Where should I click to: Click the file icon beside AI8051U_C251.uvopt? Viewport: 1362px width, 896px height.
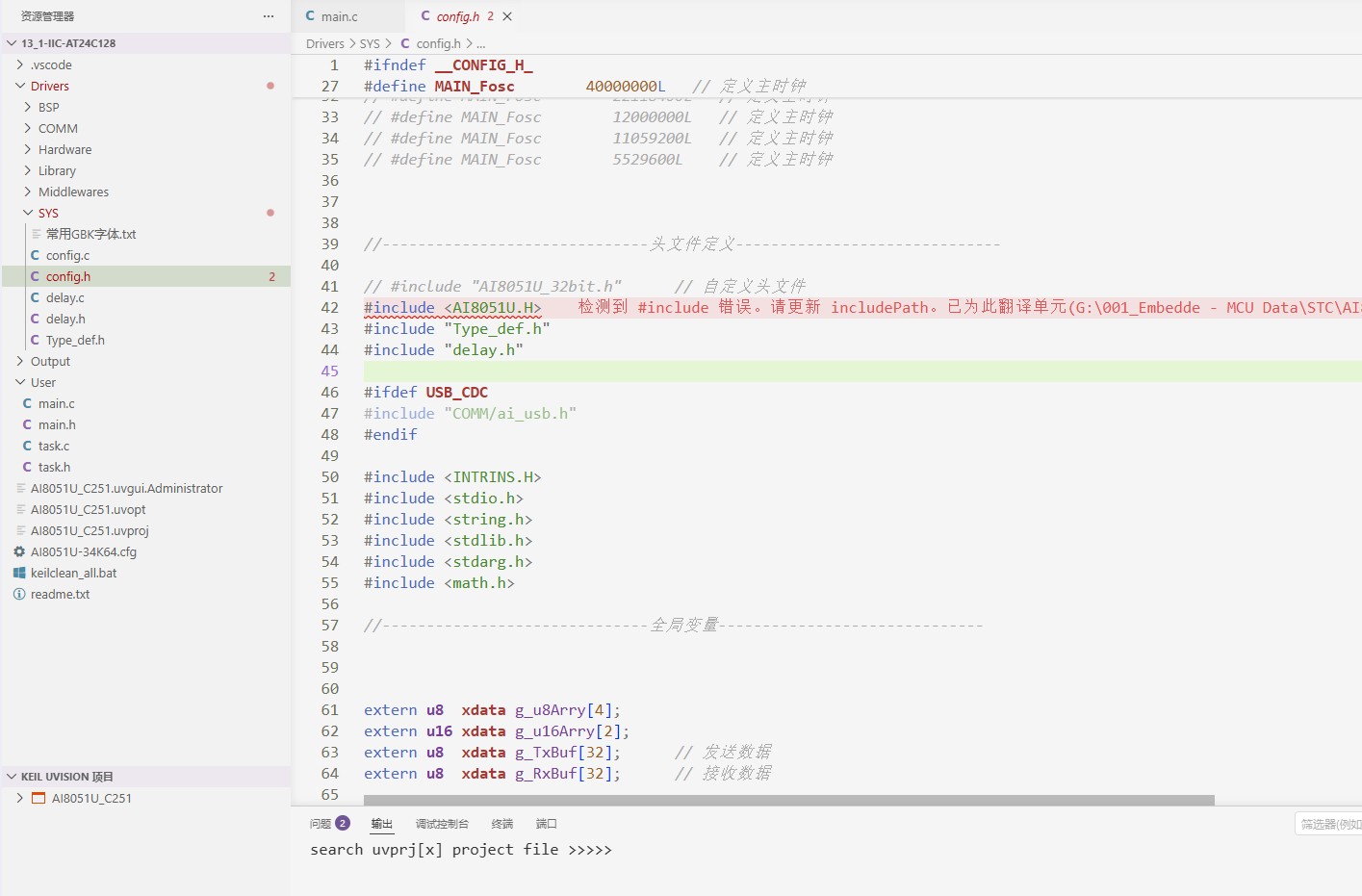click(x=20, y=509)
